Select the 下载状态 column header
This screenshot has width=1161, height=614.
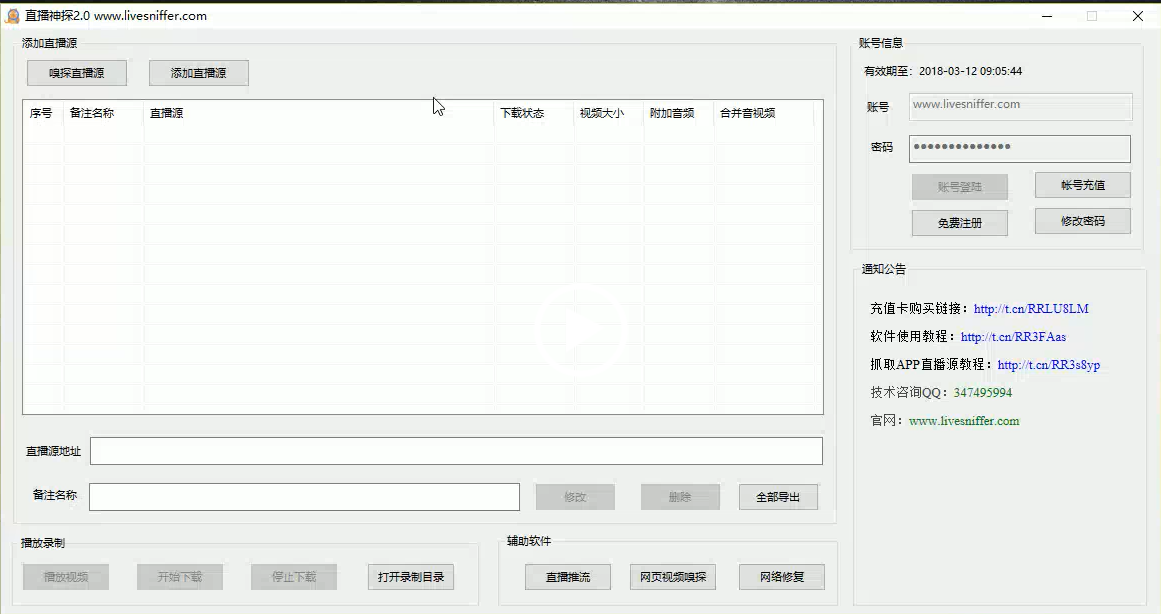(x=534, y=113)
